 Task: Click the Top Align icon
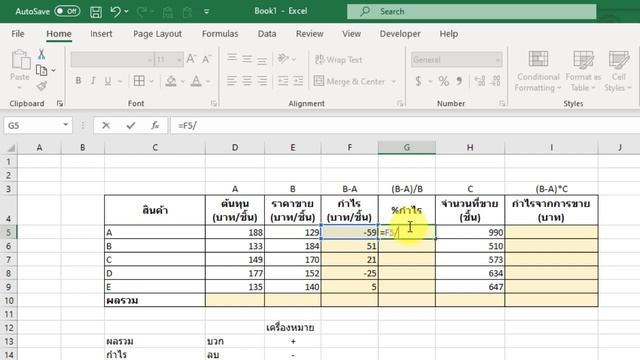click(232, 59)
